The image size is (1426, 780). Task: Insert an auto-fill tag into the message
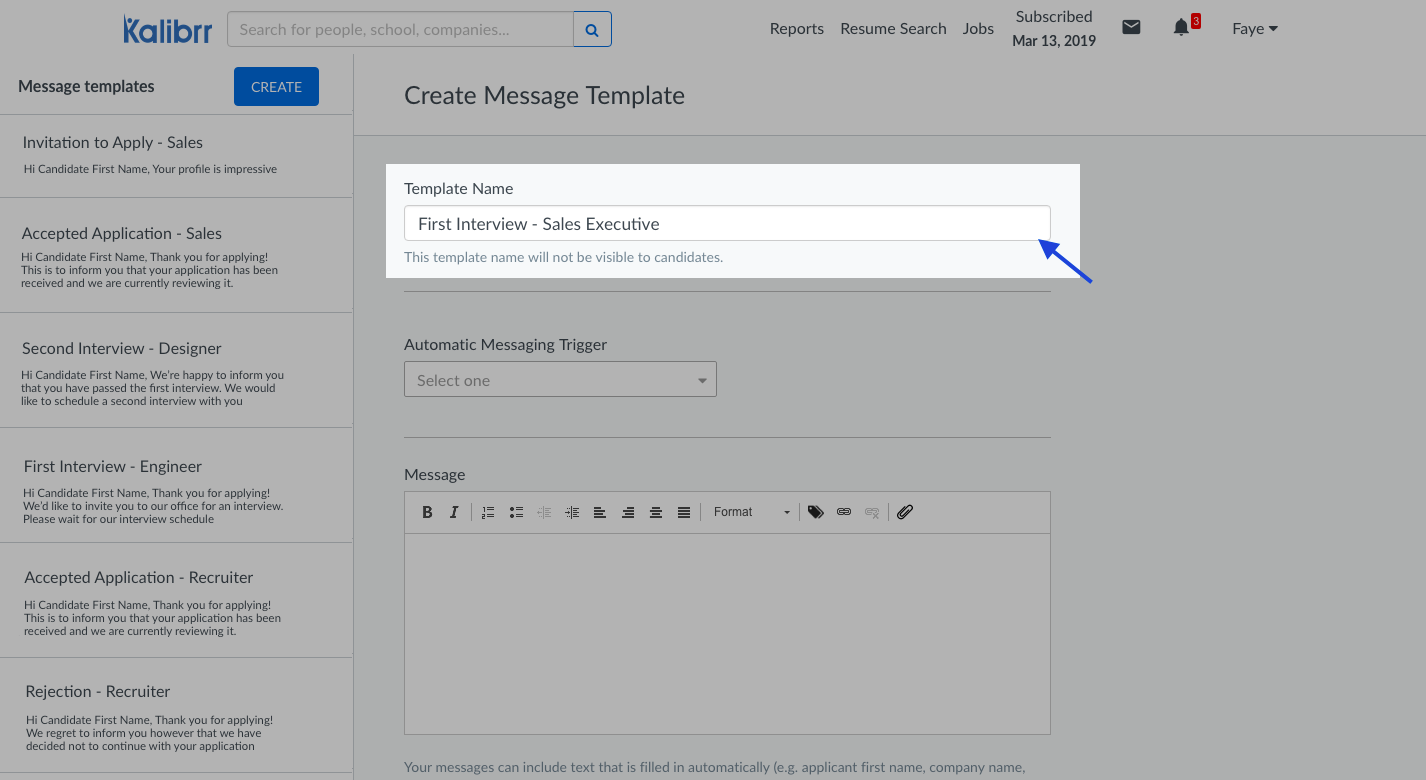(x=816, y=511)
